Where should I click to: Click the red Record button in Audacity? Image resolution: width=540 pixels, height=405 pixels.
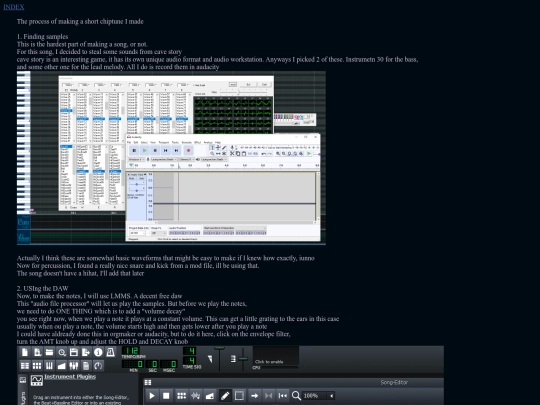188,150
